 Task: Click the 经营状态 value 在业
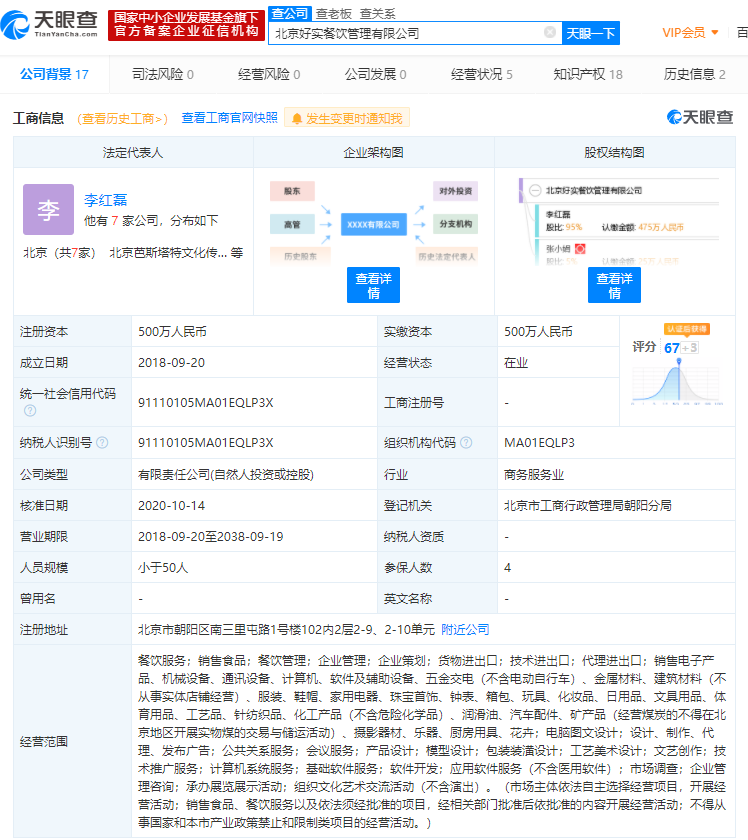(516, 363)
